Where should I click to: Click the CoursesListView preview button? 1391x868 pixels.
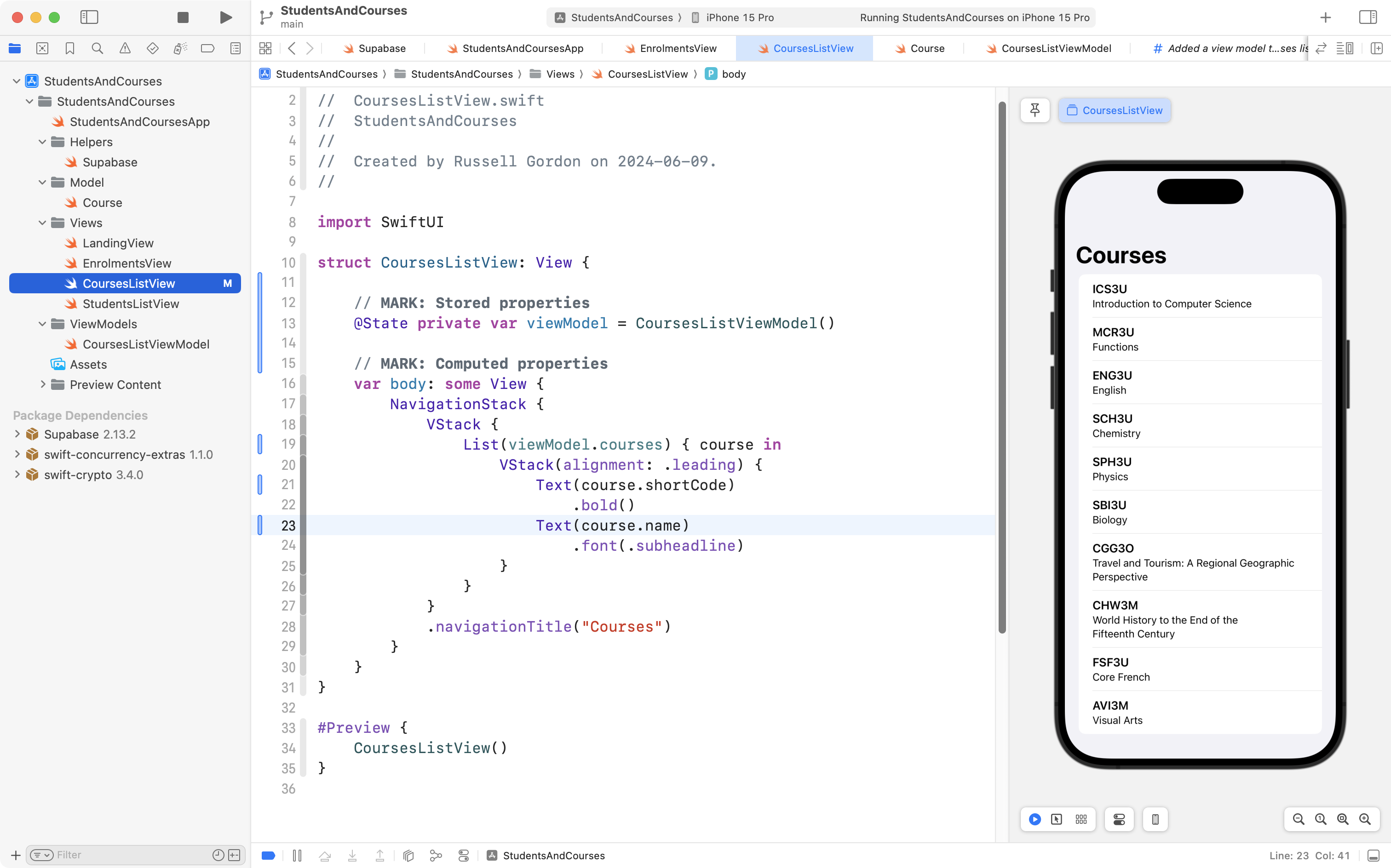tap(1114, 110)
